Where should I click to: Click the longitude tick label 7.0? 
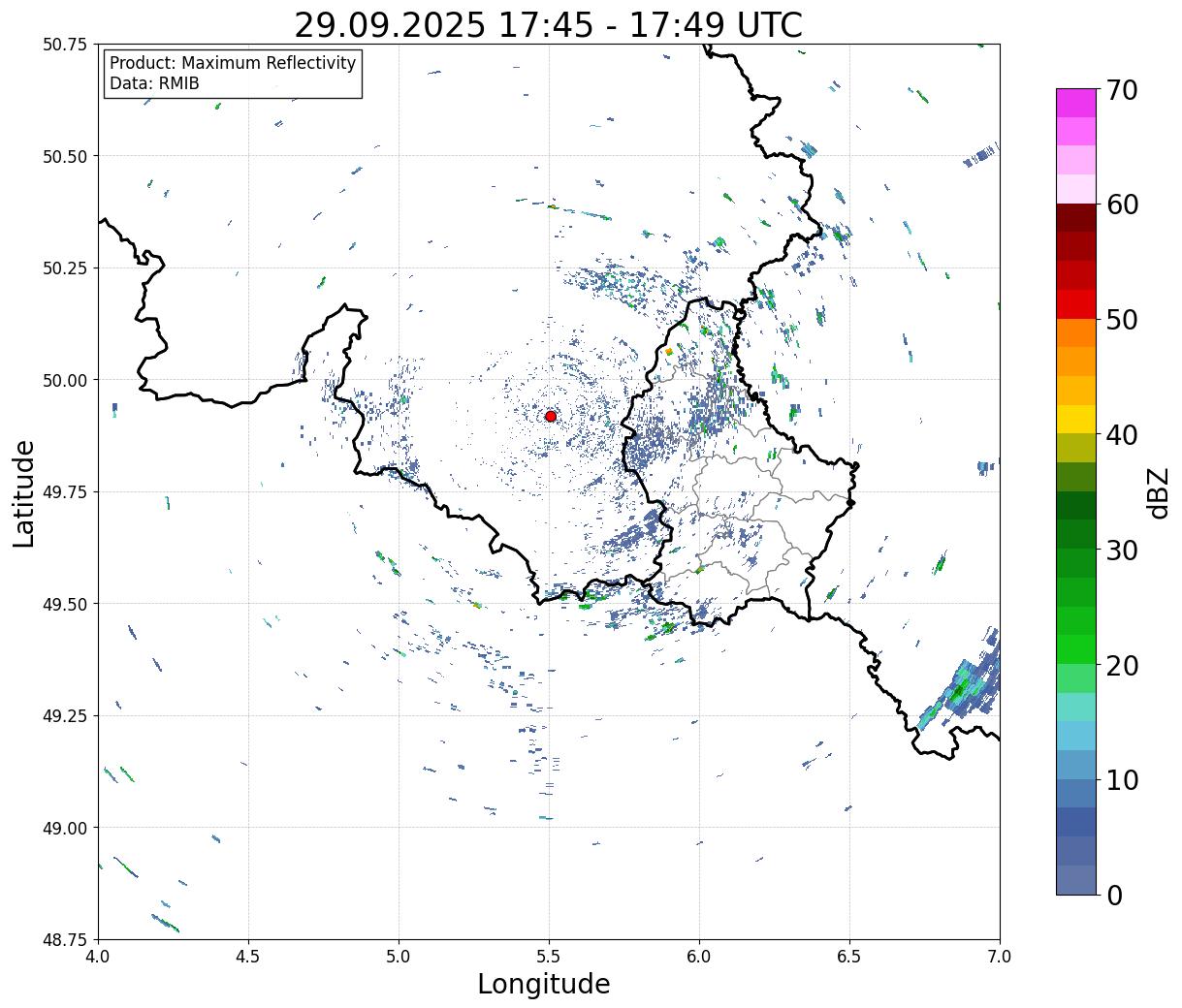pyautogui.click(x=1000, y=957)
